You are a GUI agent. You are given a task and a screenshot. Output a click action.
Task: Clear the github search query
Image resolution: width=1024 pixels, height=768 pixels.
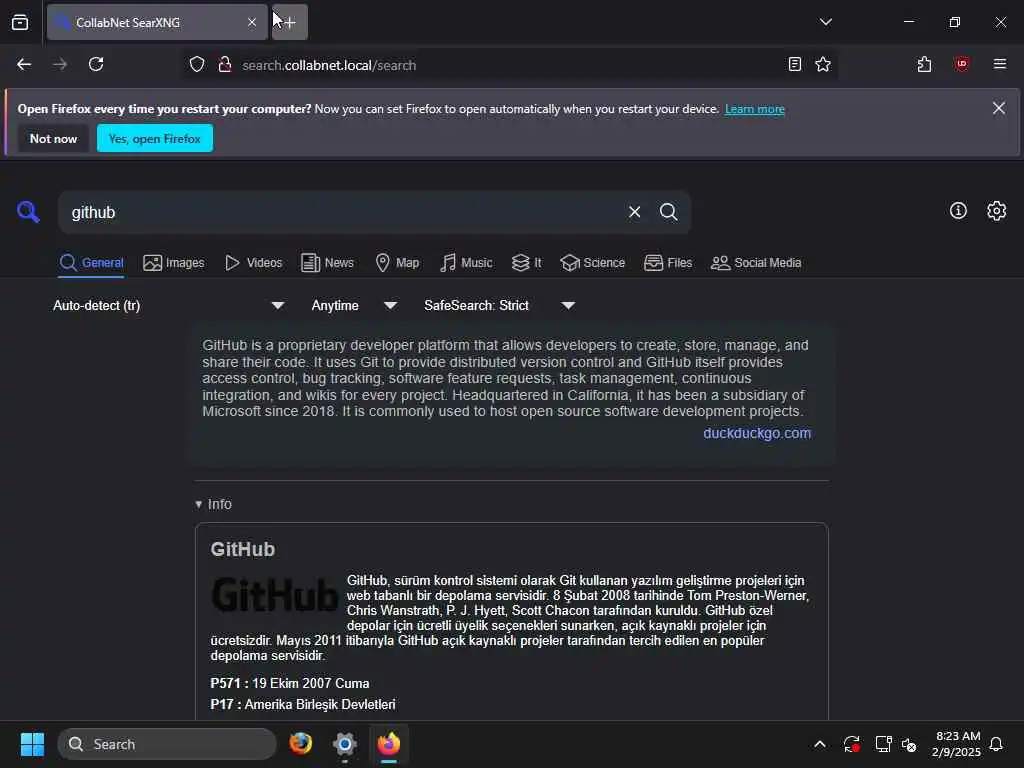click(x=634, y=212)
